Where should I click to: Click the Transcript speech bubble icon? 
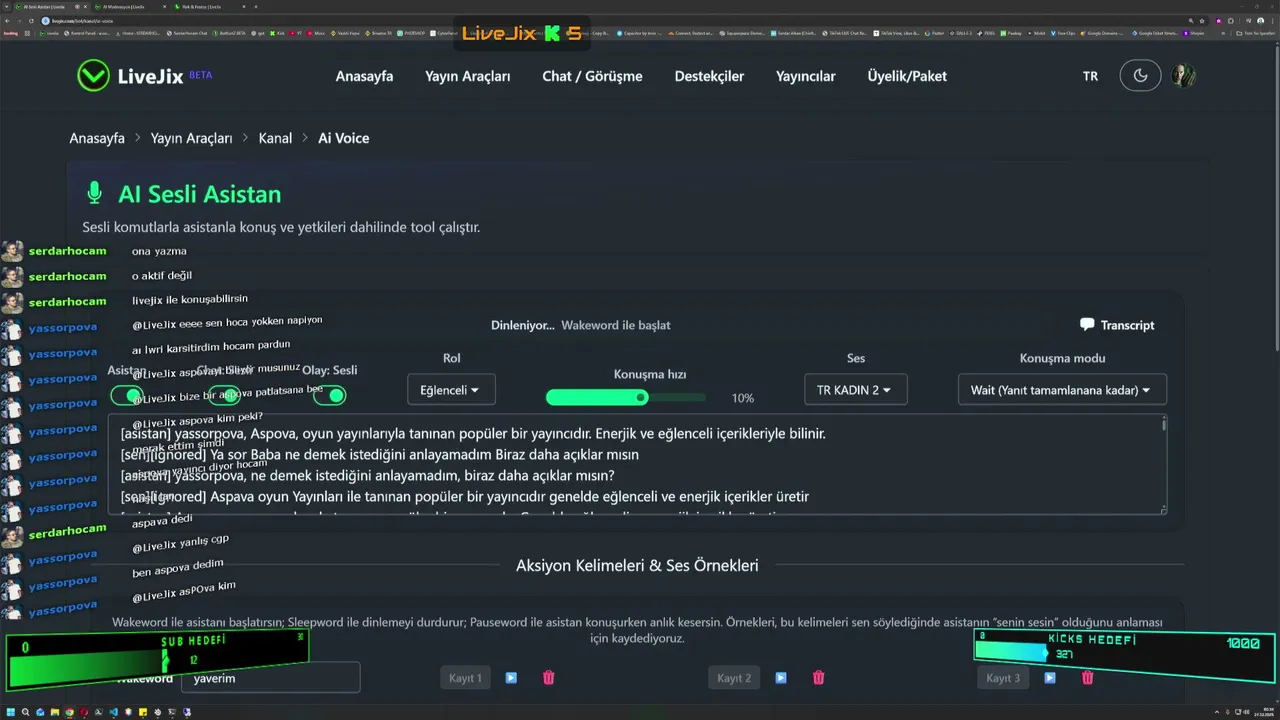pos(1087,325)
